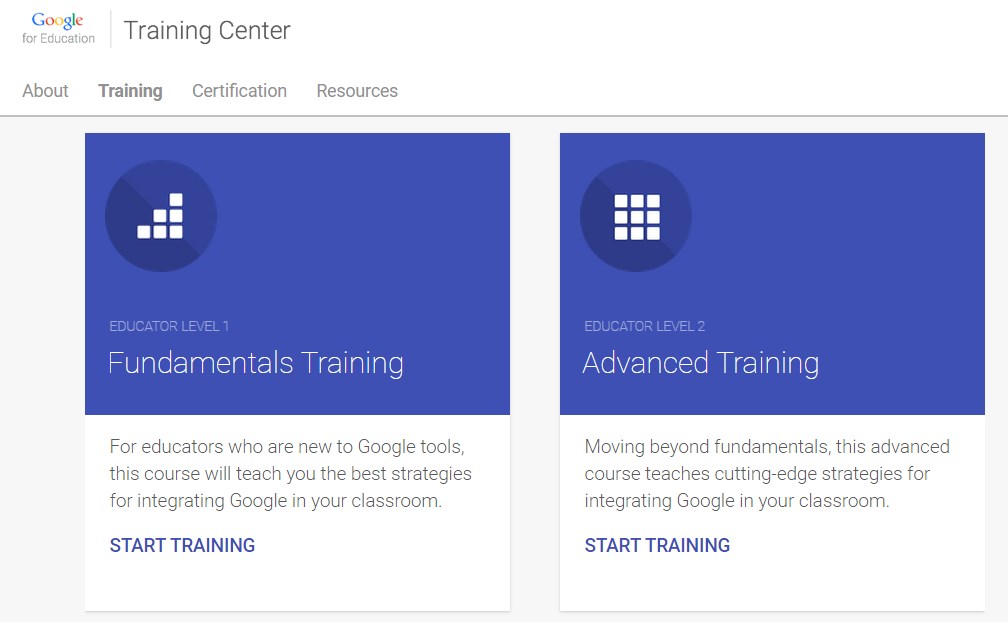Click the dark circle behind the grid icon
Screen dimensions: 1008x622
[635, 216]
